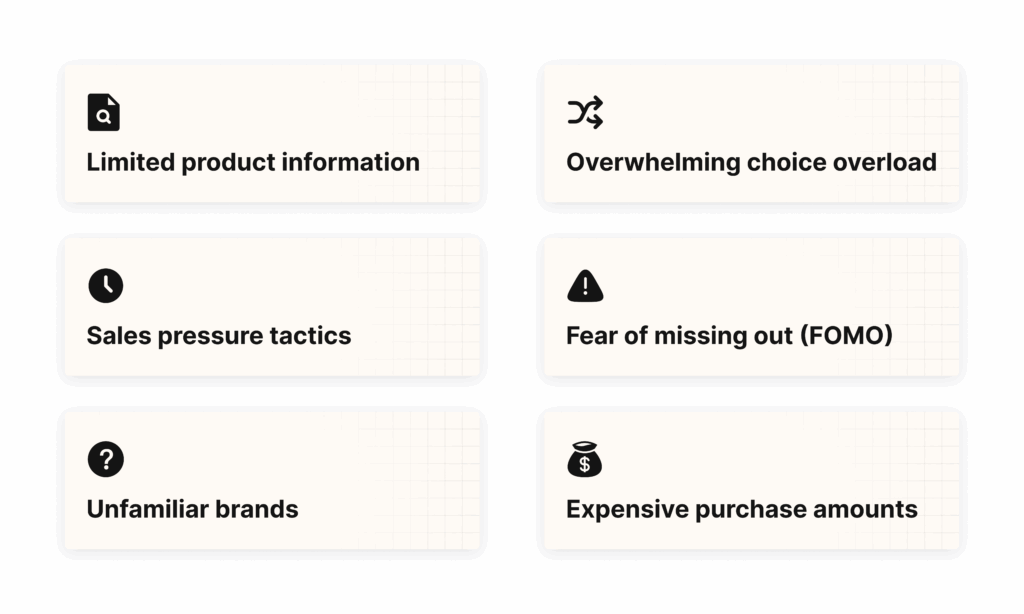Click the warning triangle icon
The height and width of the screenshot is (614, 1024).
(585, 286)
